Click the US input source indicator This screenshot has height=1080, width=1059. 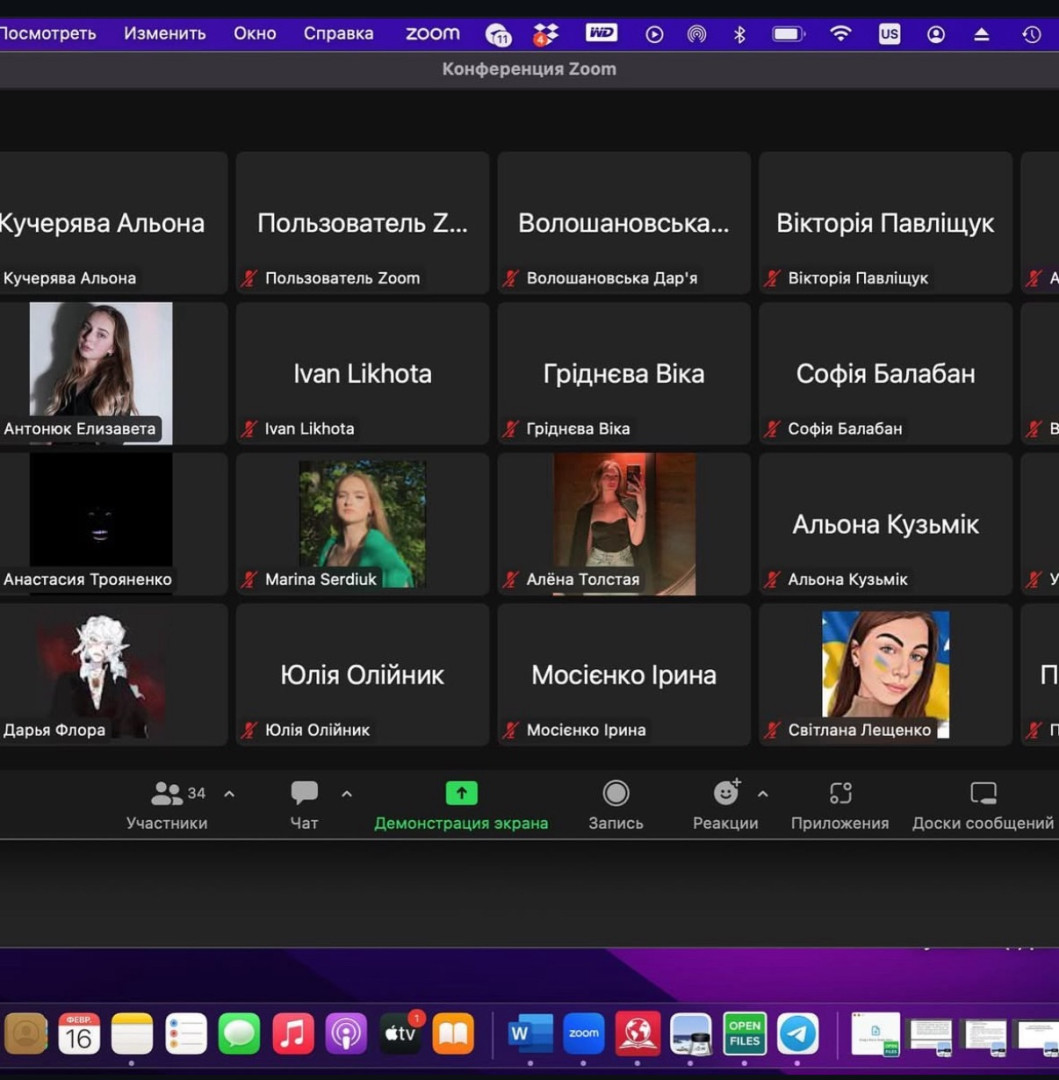(889, 34)
